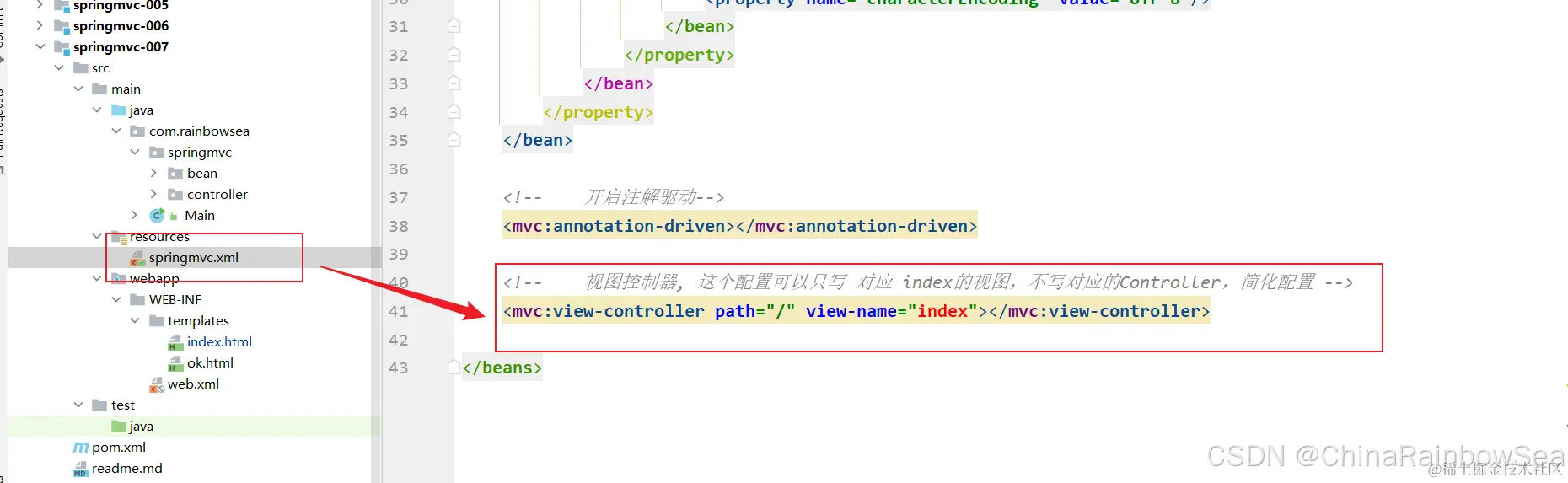Click the com.rainbowsea package icon

click(x=137, y=131)
